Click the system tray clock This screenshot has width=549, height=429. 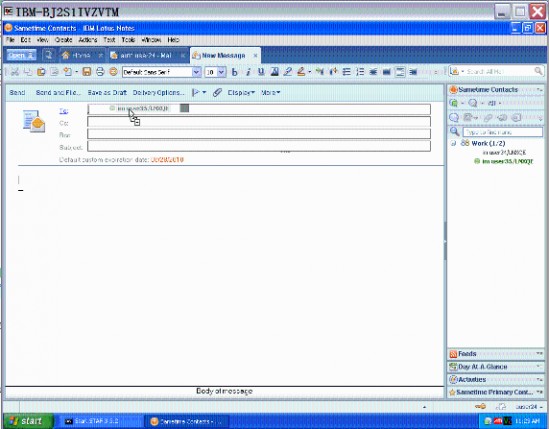click(x=528, y=421)
